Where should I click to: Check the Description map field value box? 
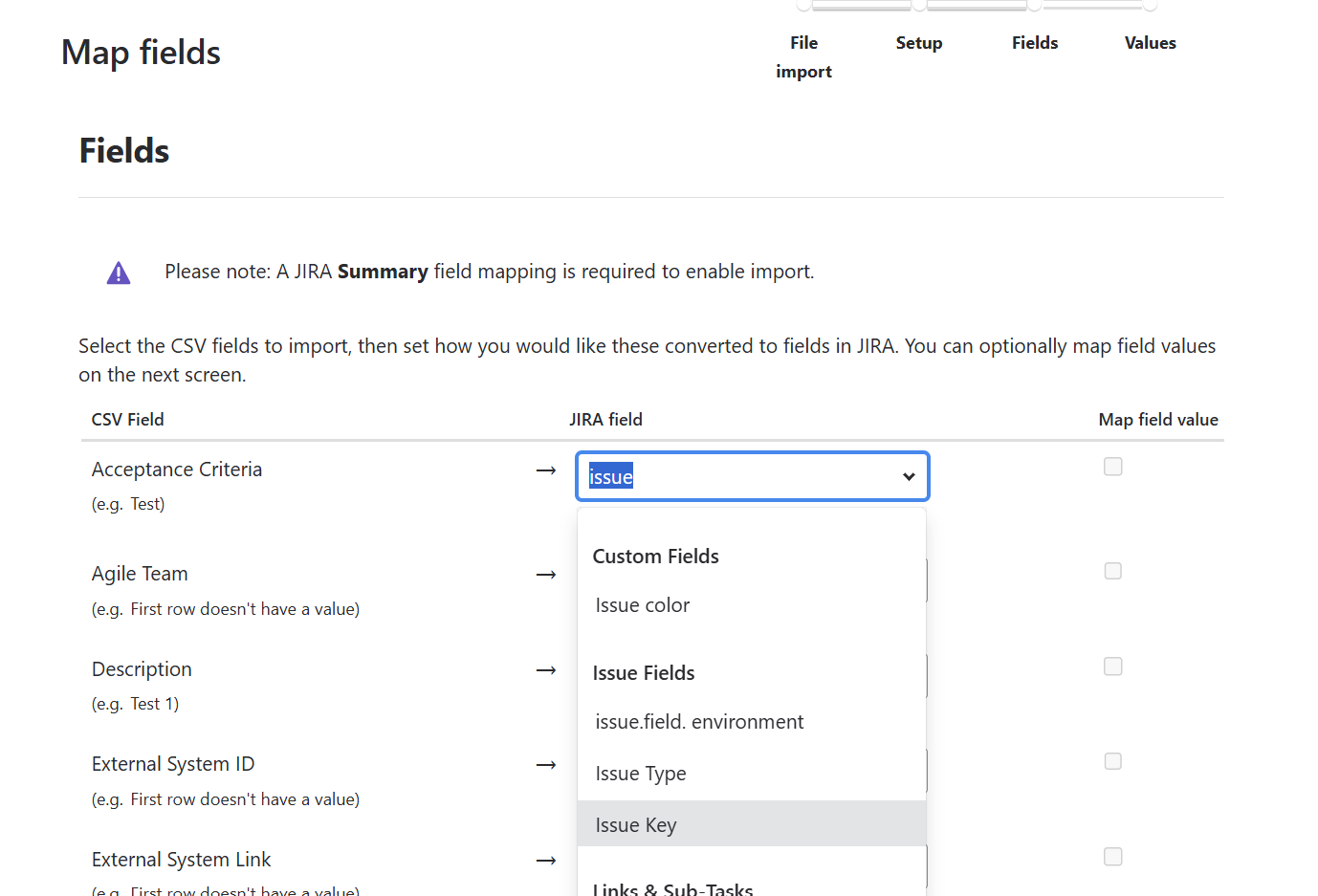tap(1113, 667)
